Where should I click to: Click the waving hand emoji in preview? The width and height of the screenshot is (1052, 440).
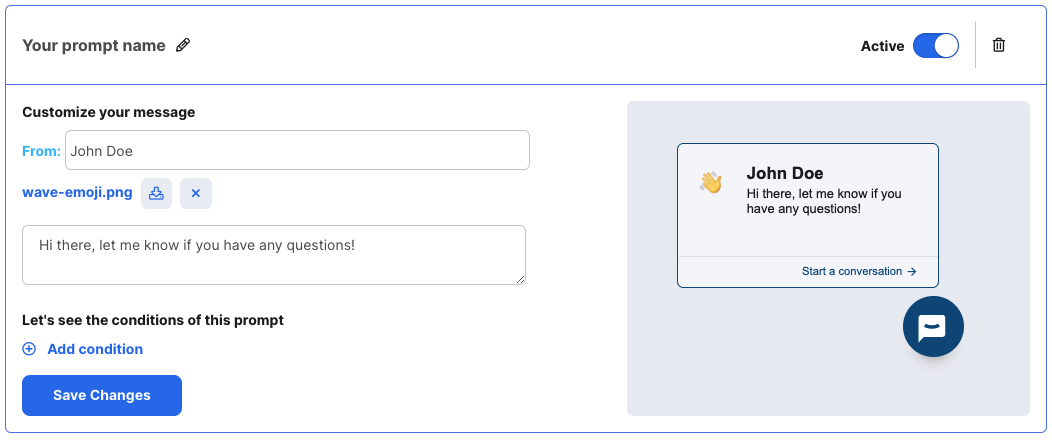tap(711, 182)
